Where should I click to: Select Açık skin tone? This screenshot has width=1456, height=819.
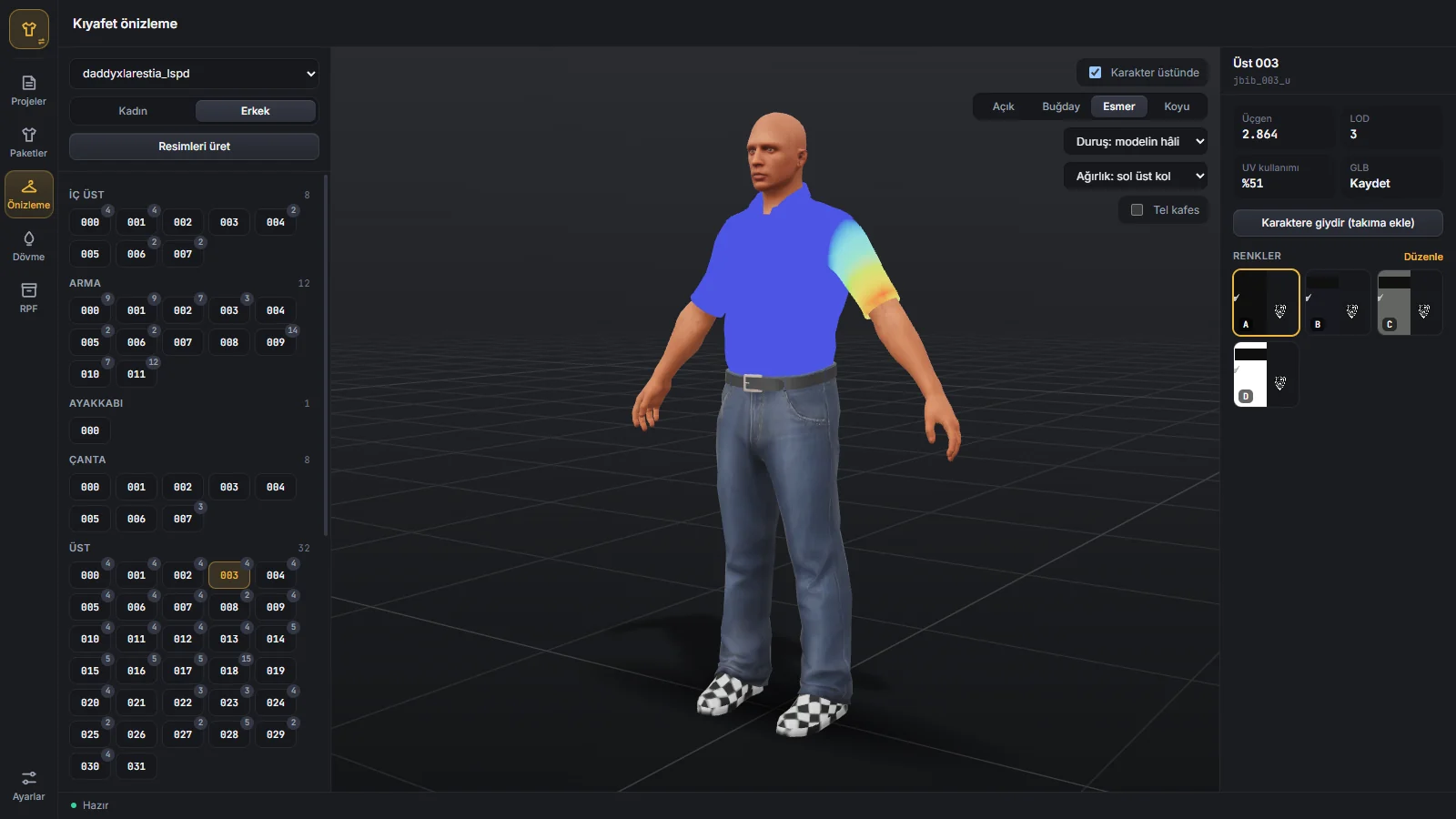click(1003, 106)
